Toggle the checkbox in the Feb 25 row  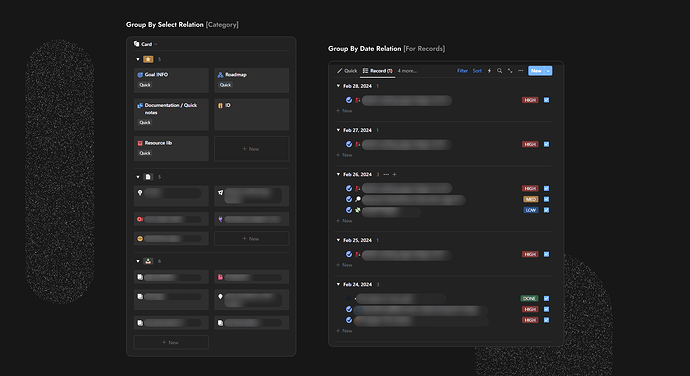pyautogui.click(x=547, y=254)
